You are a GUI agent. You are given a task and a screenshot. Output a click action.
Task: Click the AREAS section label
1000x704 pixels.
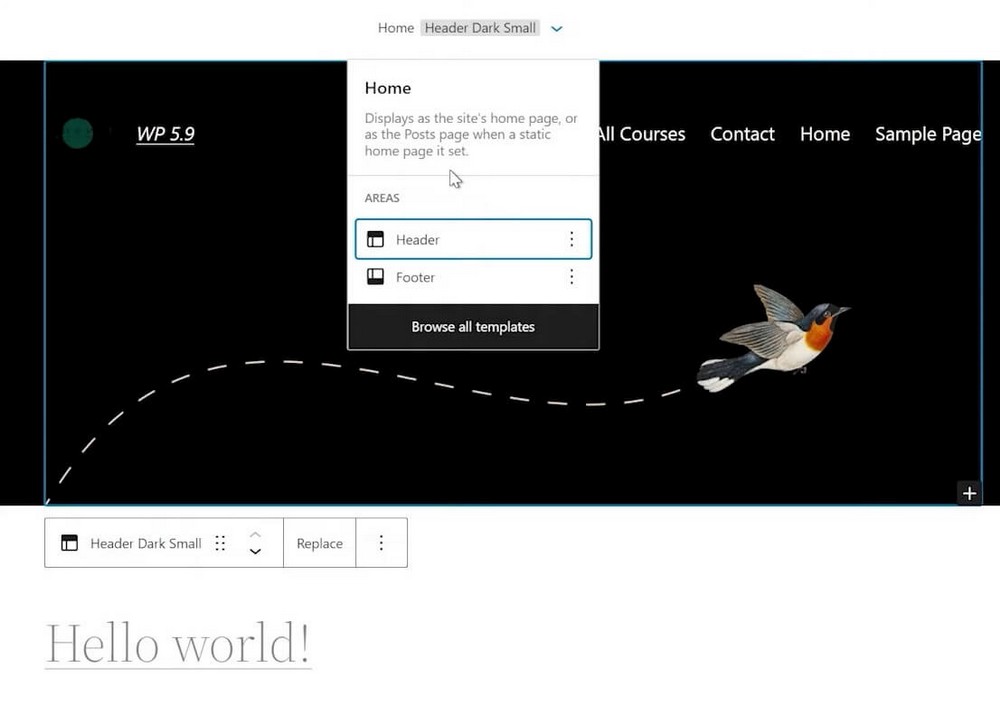382,198
